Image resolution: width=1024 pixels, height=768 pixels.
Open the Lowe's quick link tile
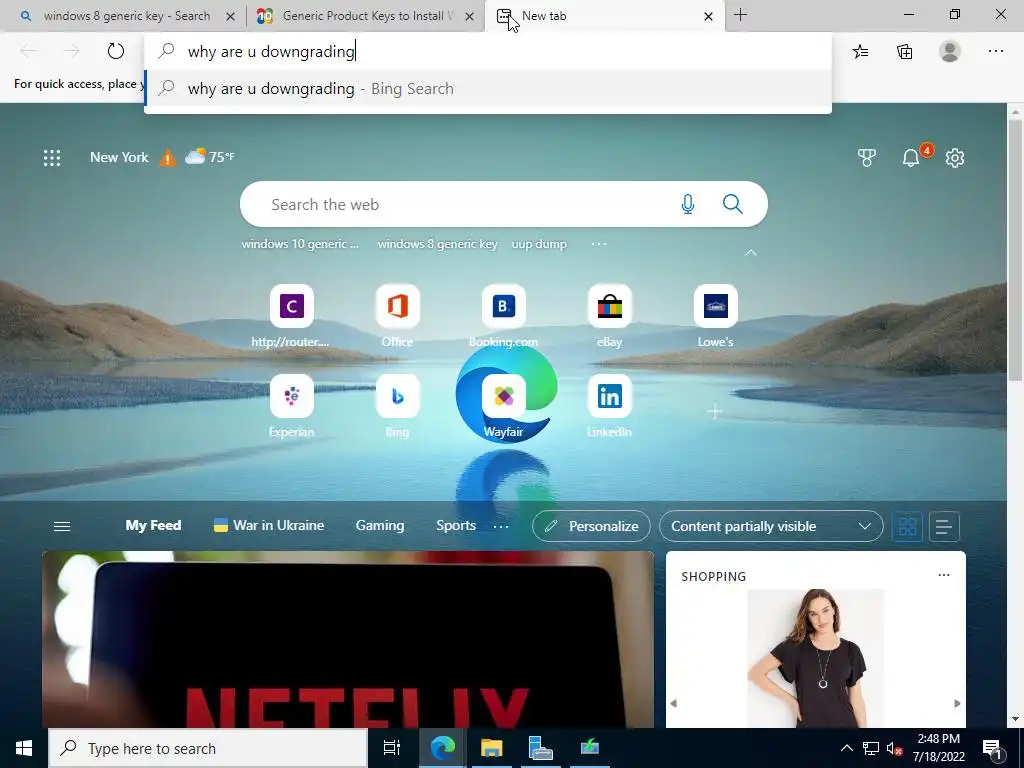pos(715,316)
